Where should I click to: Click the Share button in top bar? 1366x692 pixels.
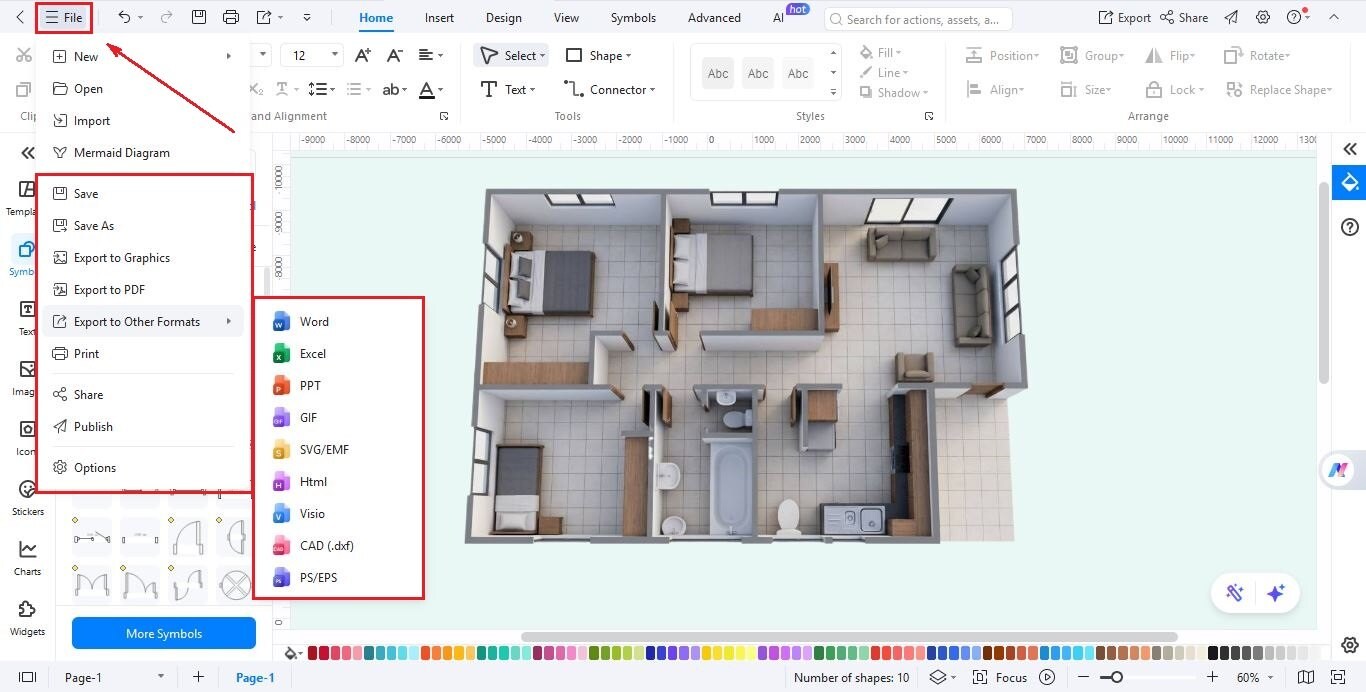[x=1185, y=17]
